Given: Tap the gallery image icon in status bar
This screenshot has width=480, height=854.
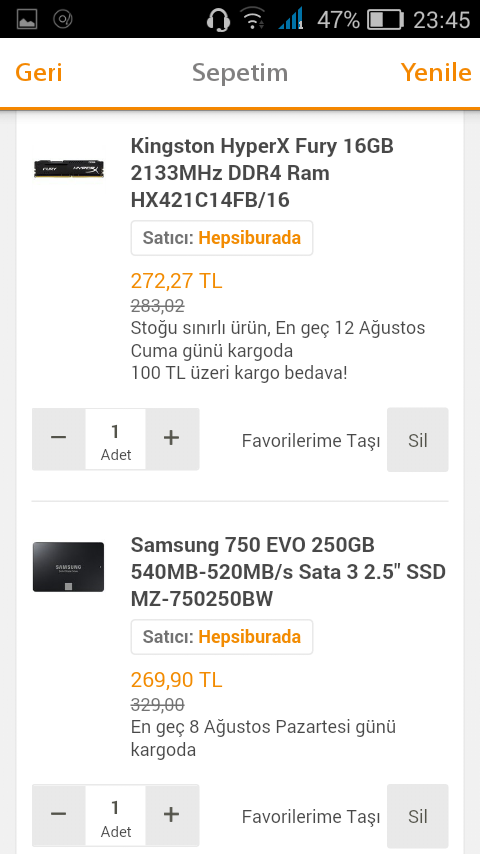Looking at the screenshot, I should pyautogui.click(x=27, y=20).
